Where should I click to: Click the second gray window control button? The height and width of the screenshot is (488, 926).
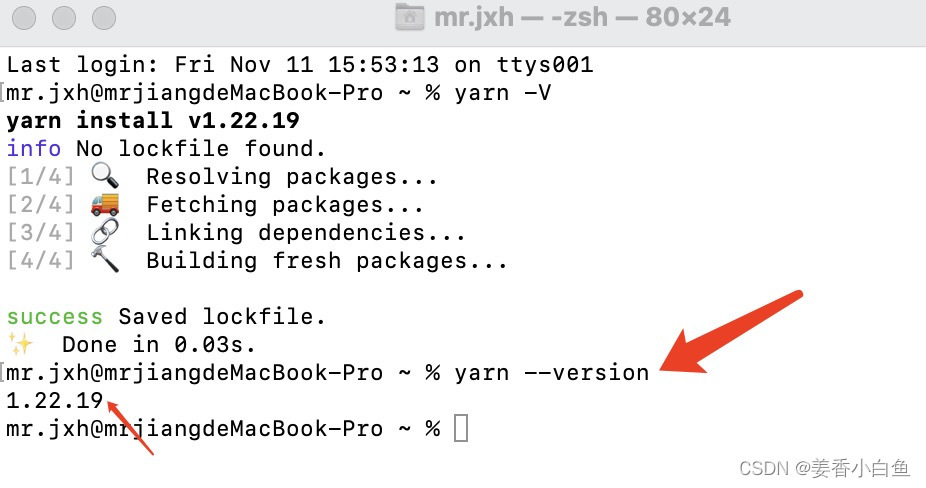[64, 18]
